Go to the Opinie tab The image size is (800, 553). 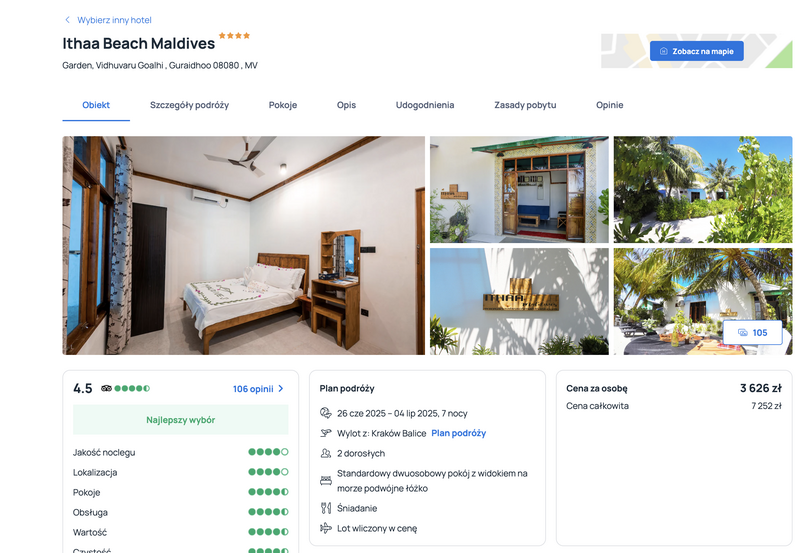pyautogui.click(x=610, y=105)
